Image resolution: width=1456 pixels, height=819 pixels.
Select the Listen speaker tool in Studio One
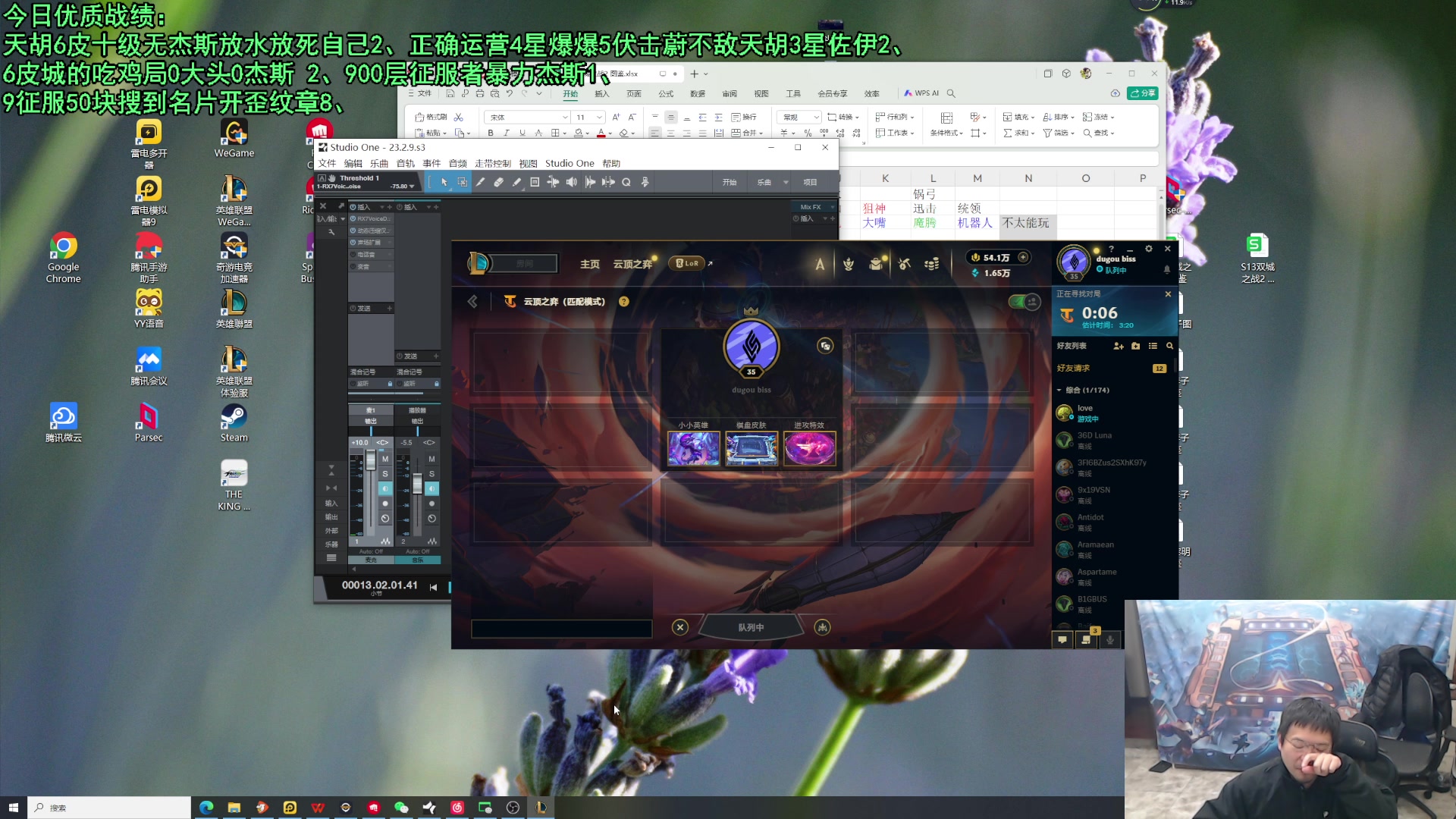coord(571,182)
